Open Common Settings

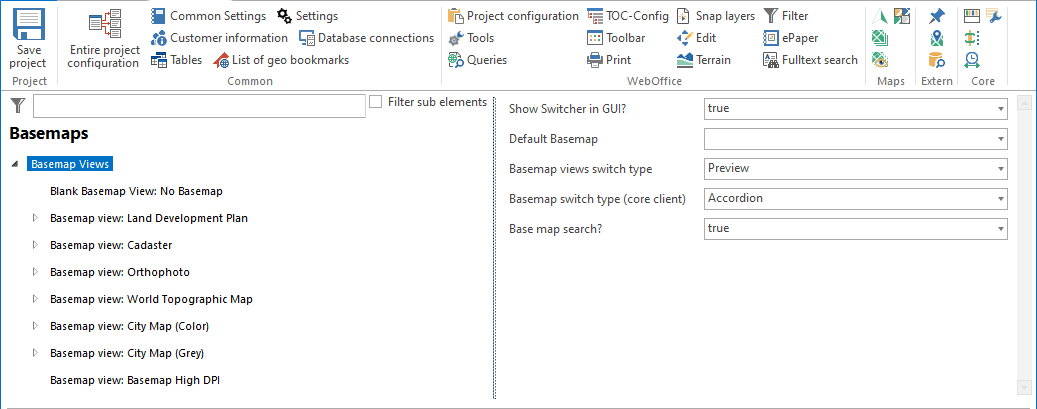tap(208, 16)
